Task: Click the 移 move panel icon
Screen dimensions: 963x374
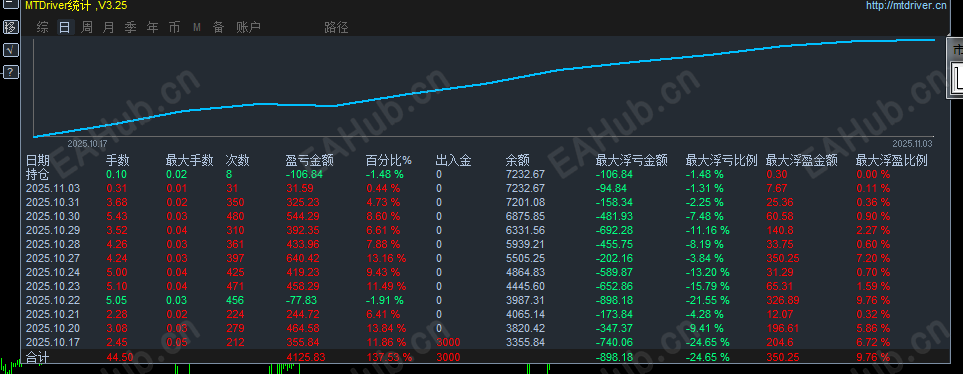Action: click(x=10, y=27)
